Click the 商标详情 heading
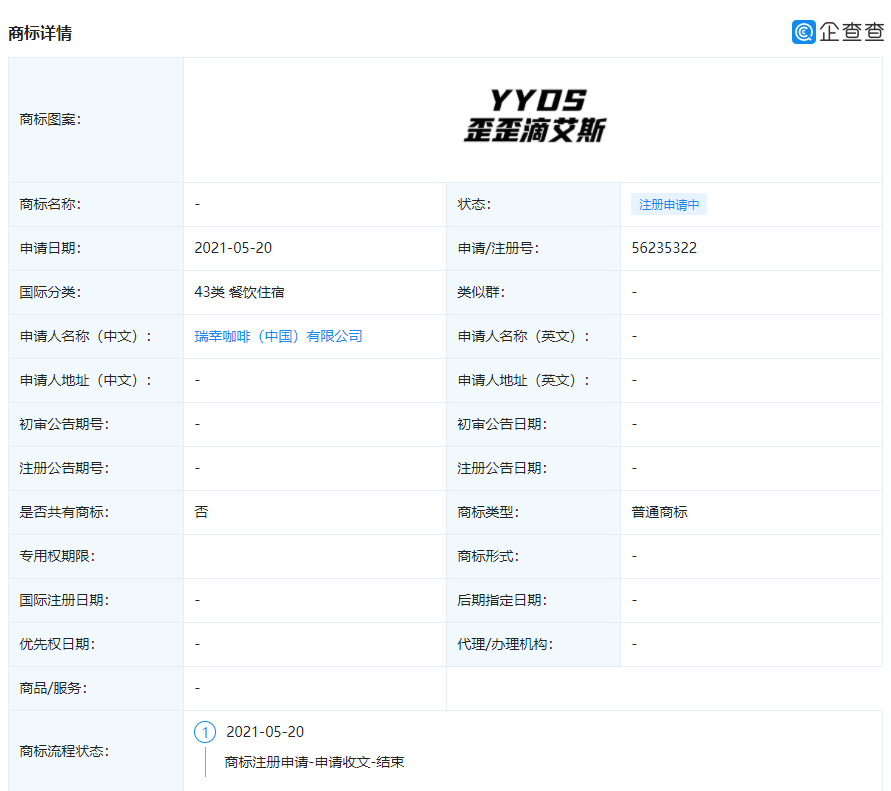This screenshot has width=891, height=791. click(x=40, y=33)
